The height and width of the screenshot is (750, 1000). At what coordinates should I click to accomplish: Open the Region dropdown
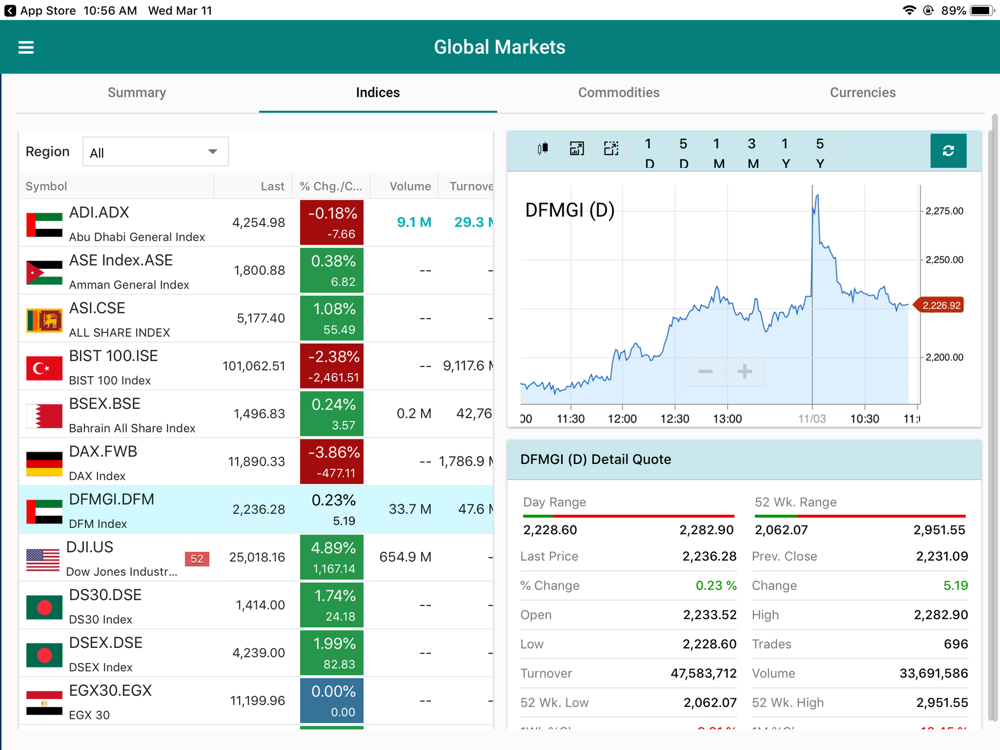point(155,152)
